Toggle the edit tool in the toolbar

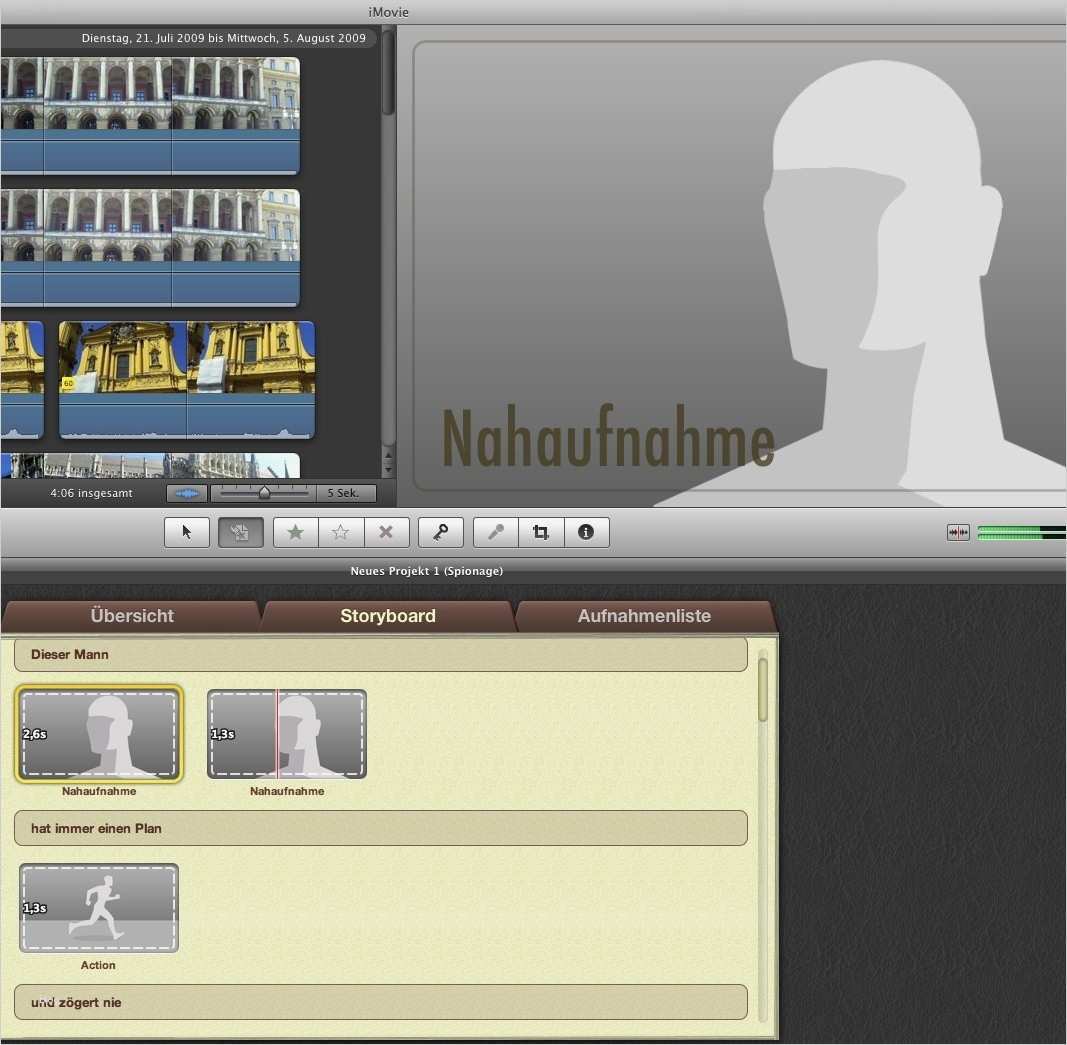[x=240, y=532]
